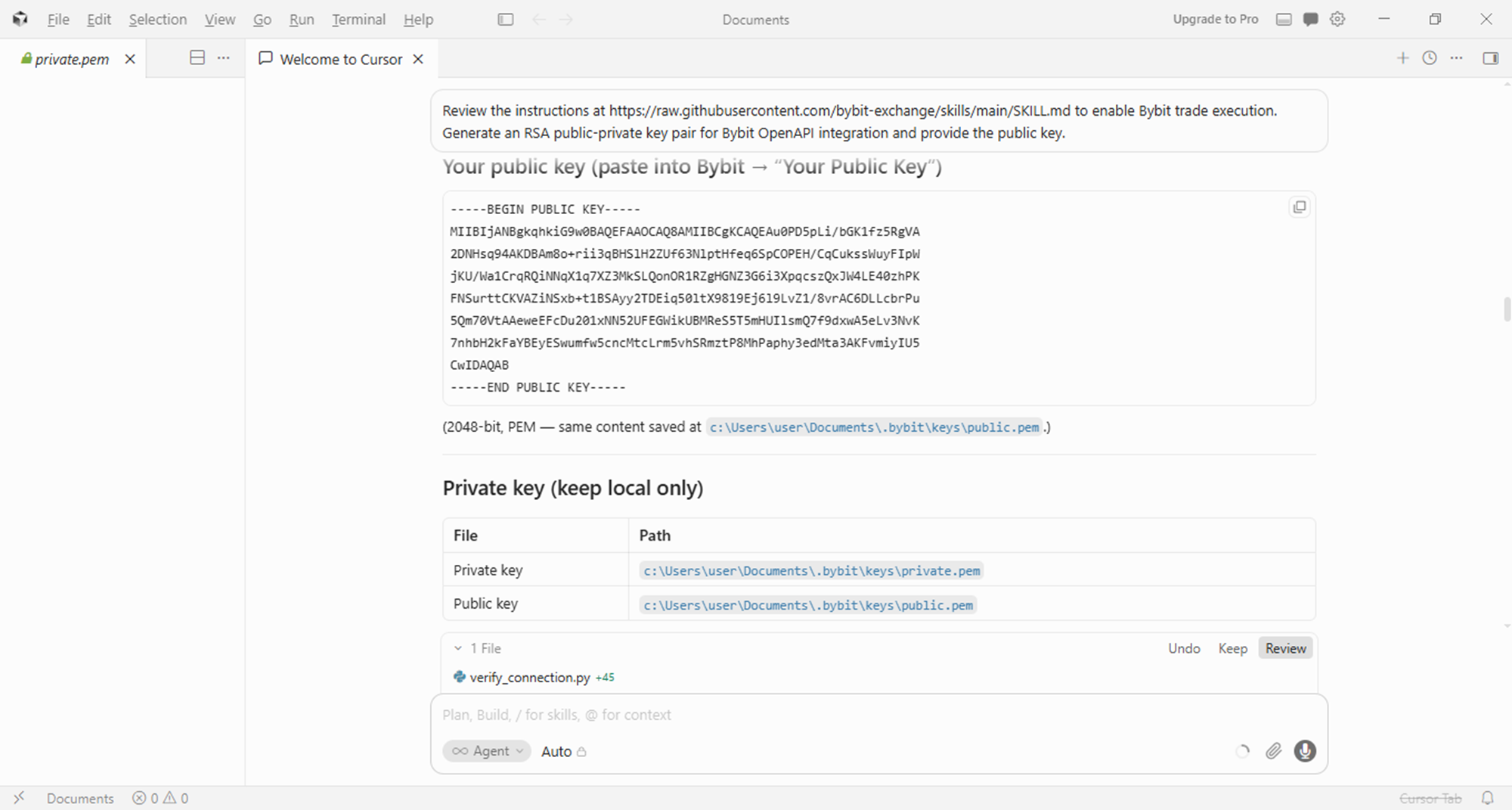Toggle the bottom panel icon
The image size is (1512, 810).
(1284, 20)
